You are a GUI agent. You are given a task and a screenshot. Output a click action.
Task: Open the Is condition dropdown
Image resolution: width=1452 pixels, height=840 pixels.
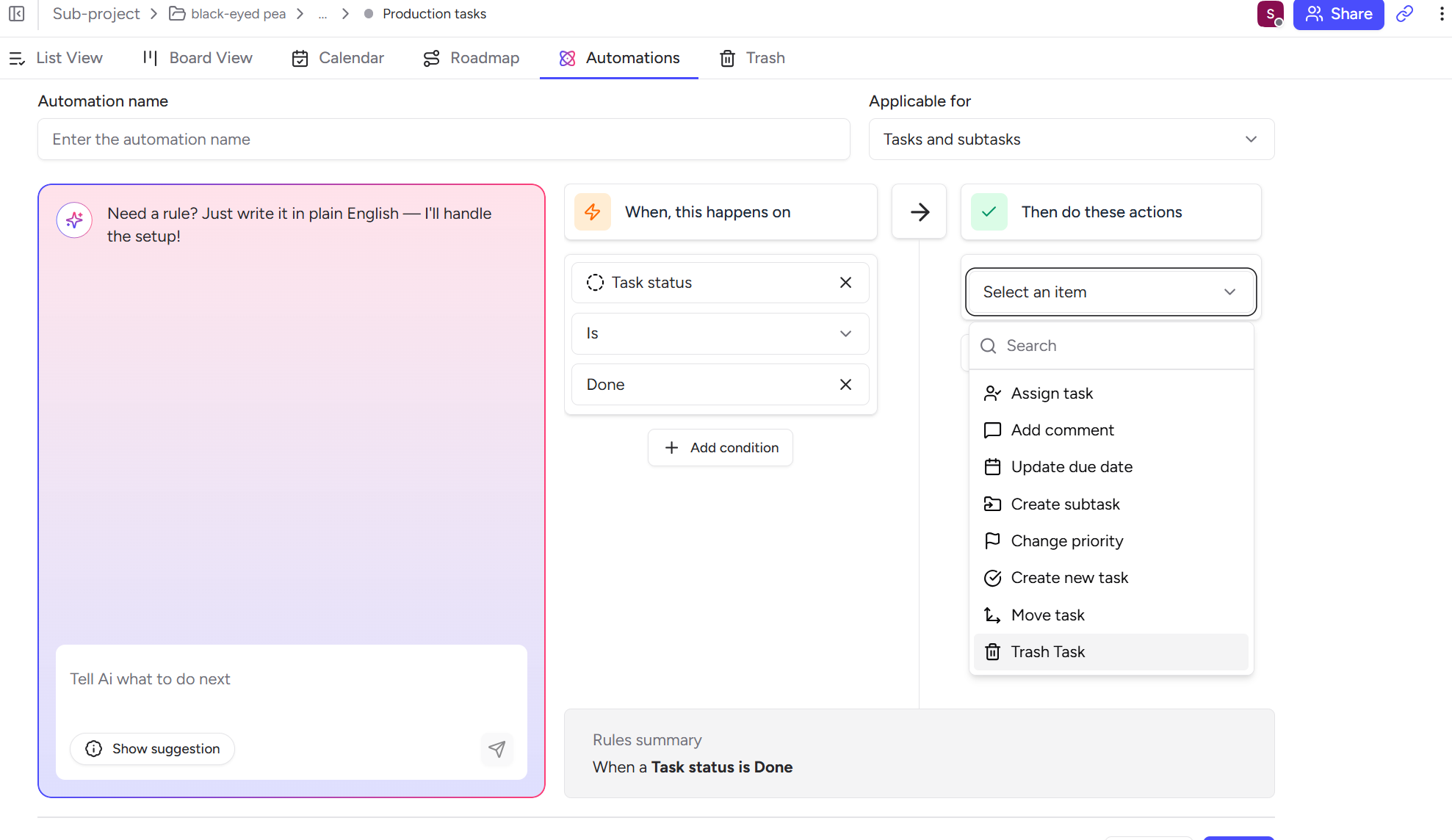point(720,334)
